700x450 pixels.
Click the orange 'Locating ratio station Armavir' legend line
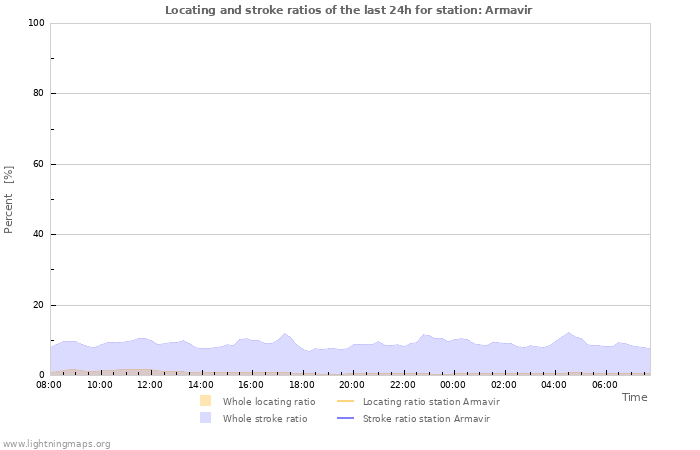click(x=346, y=401)
